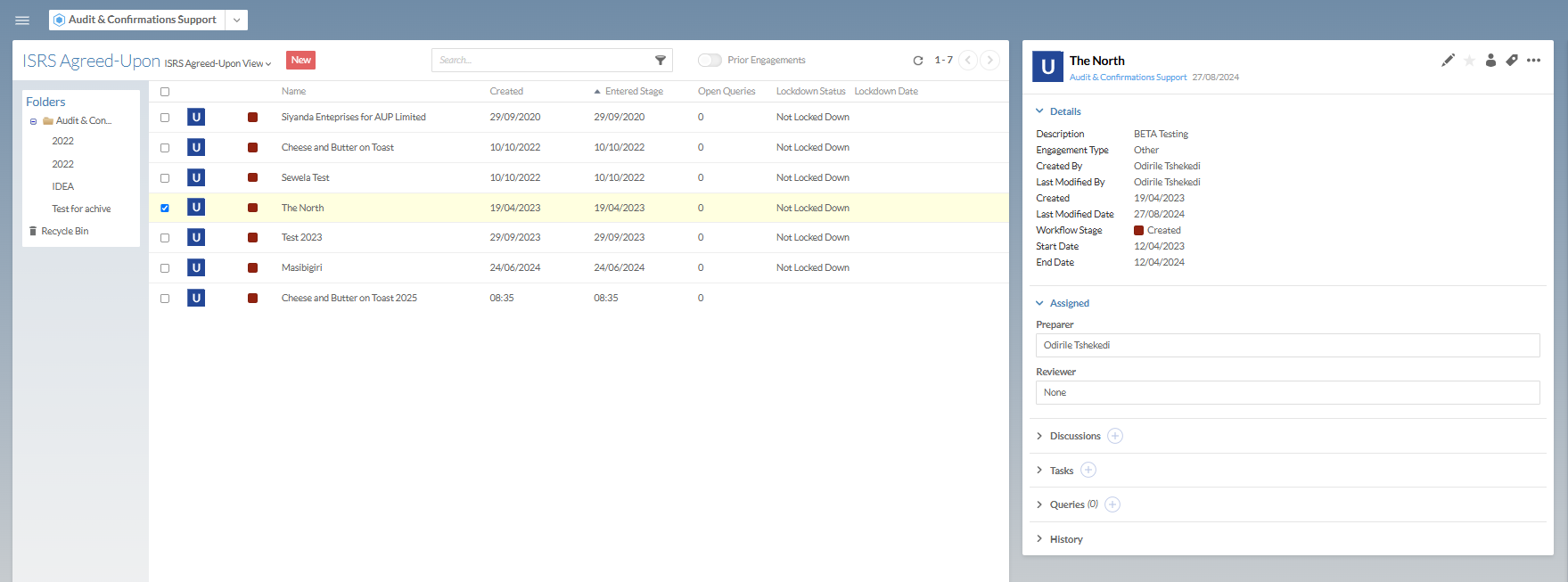Click U icon for Siyanda Enteprises row

pyautogui.click(x=196, y=117)
